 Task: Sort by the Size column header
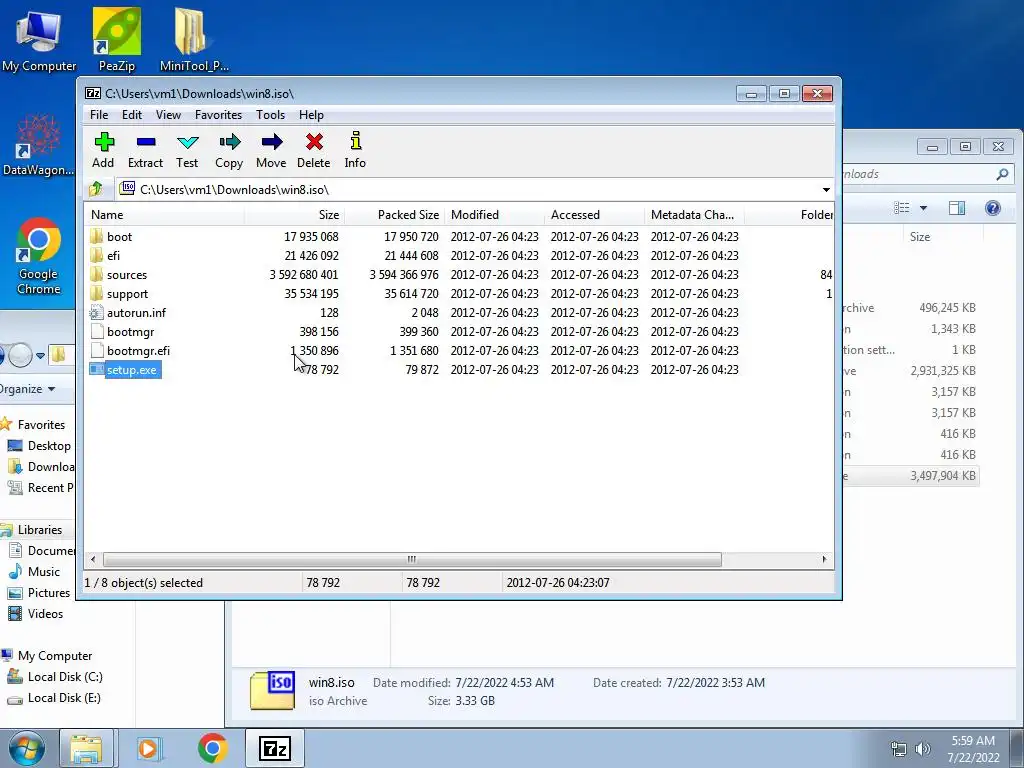click(295, 215)
